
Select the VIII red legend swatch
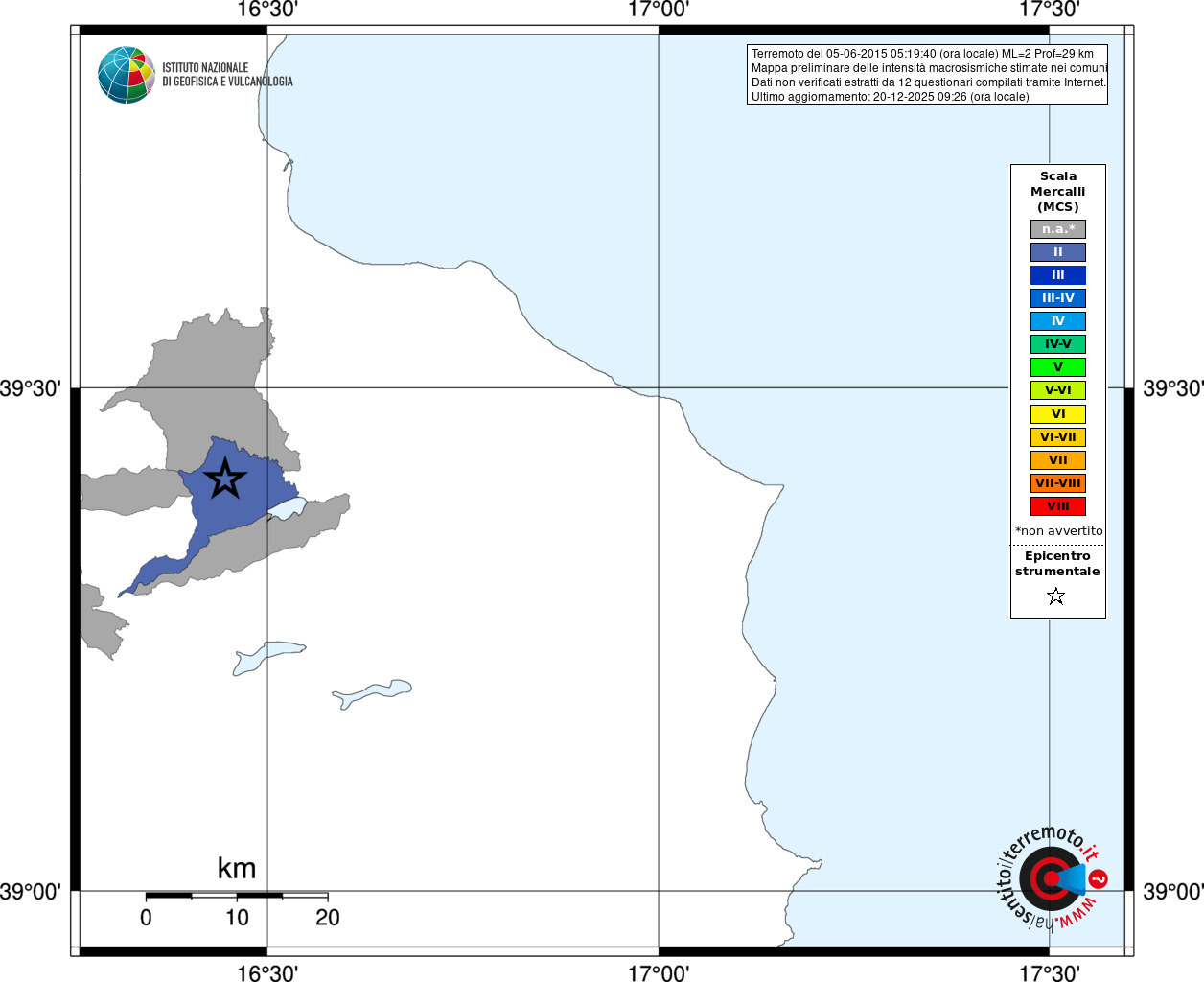coord(1058,506)
